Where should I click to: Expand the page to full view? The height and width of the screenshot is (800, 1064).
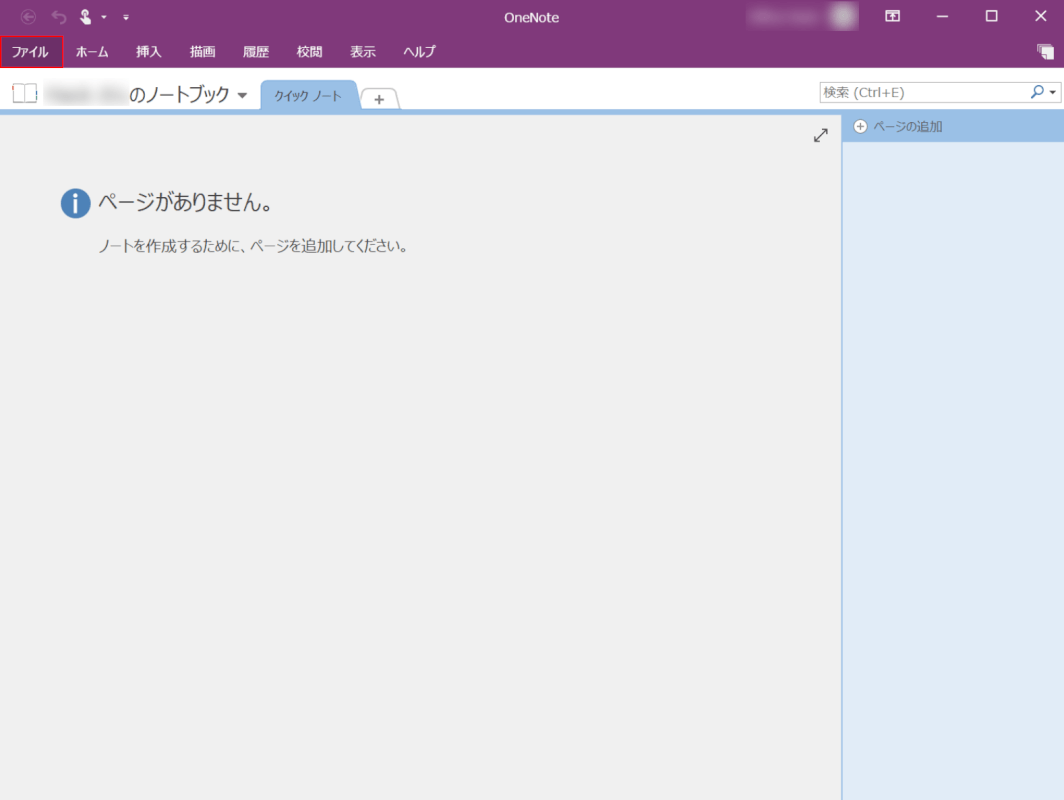pyautogui.click(x=820, y=135)
